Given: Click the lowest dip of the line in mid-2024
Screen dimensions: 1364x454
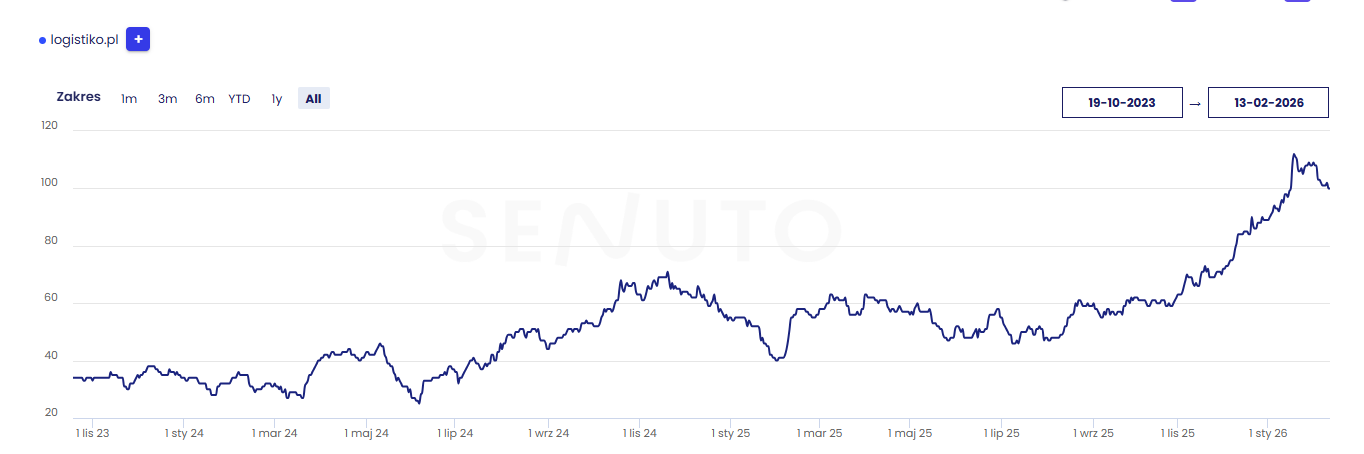Looking at the screenshot, I should [419, 402].
